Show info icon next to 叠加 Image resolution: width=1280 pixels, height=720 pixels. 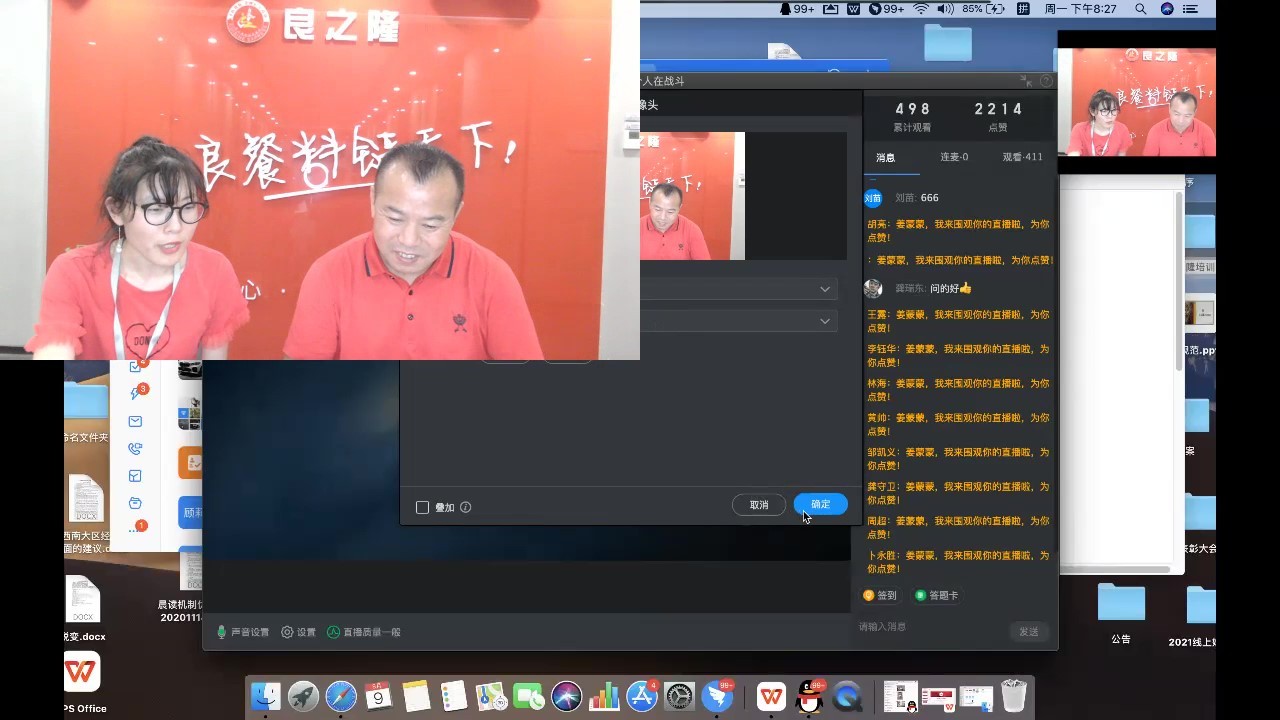pyautogui.click(x=466, y=507)
